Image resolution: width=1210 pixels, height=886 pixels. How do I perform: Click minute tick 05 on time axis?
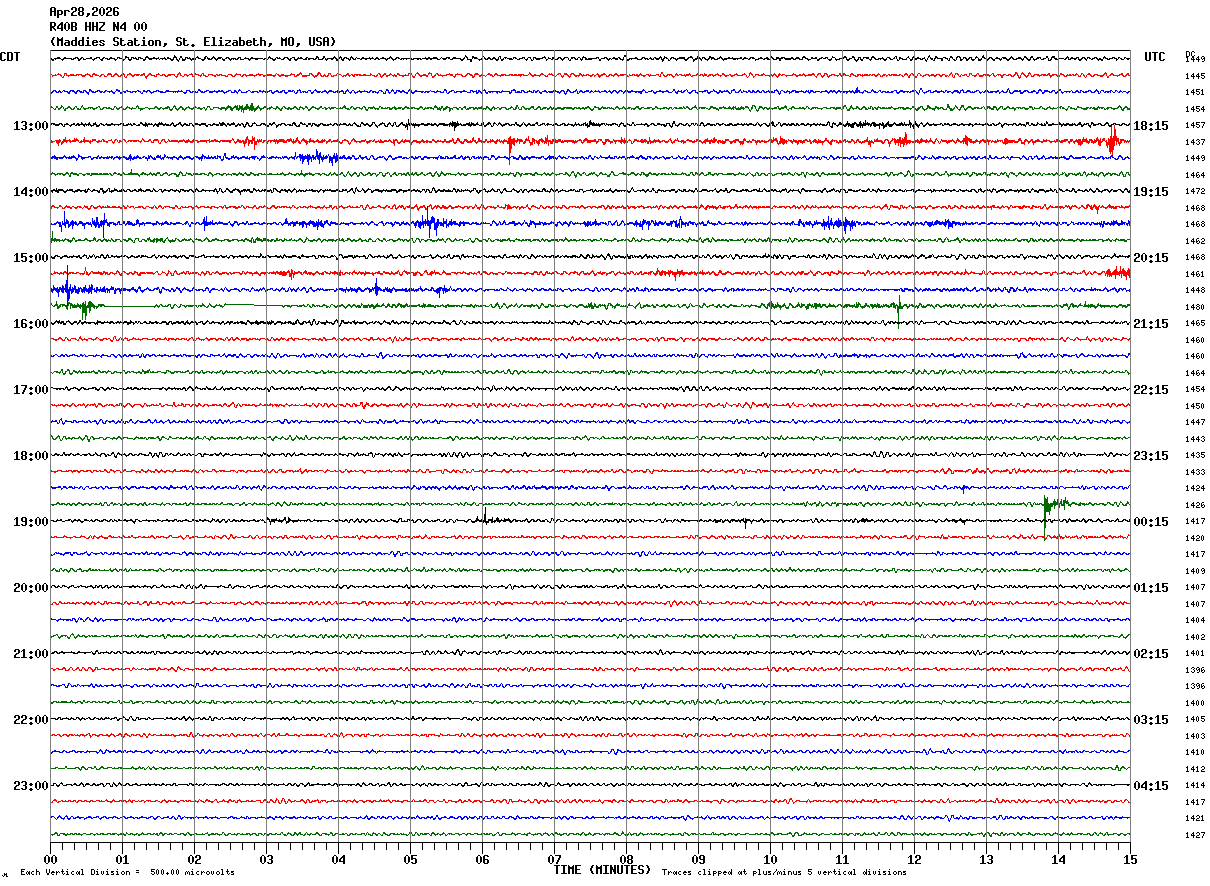click(x=410, y=859)
